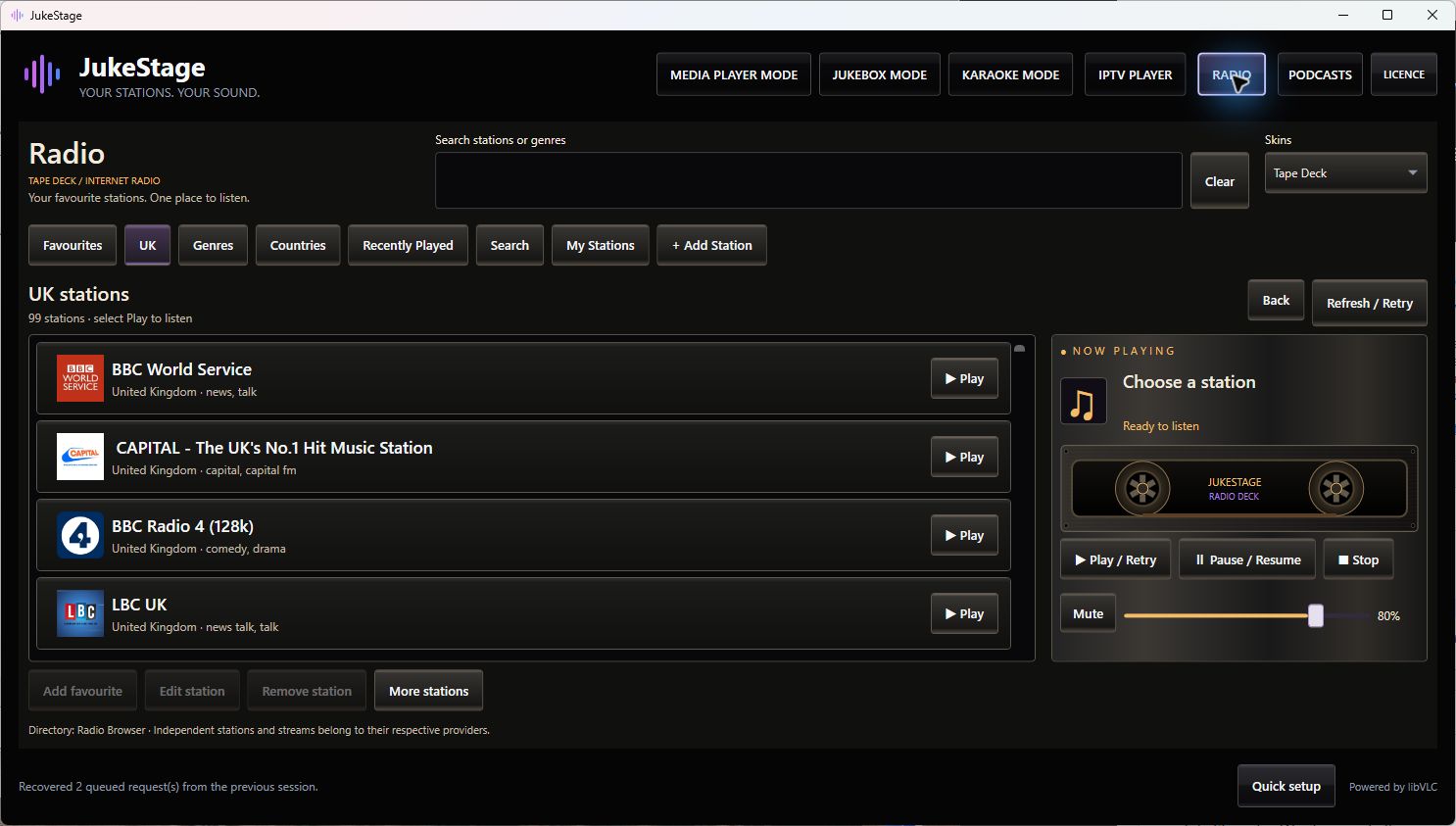This screenshot has width=1456, height=826.
Task: Select the UK stations tab
Action: pos(148,245)
